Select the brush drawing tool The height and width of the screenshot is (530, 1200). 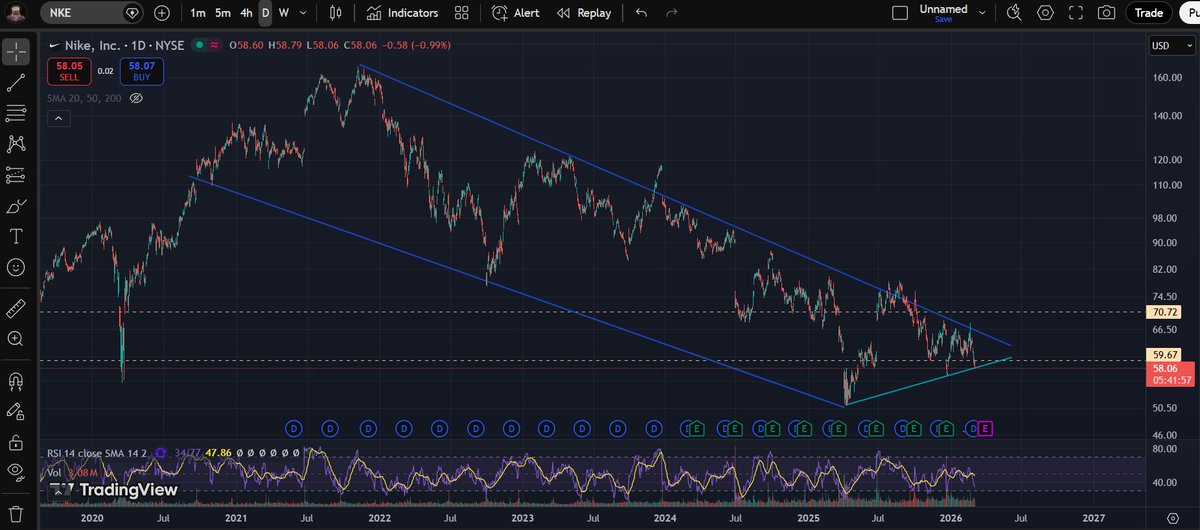click(16, 206)
